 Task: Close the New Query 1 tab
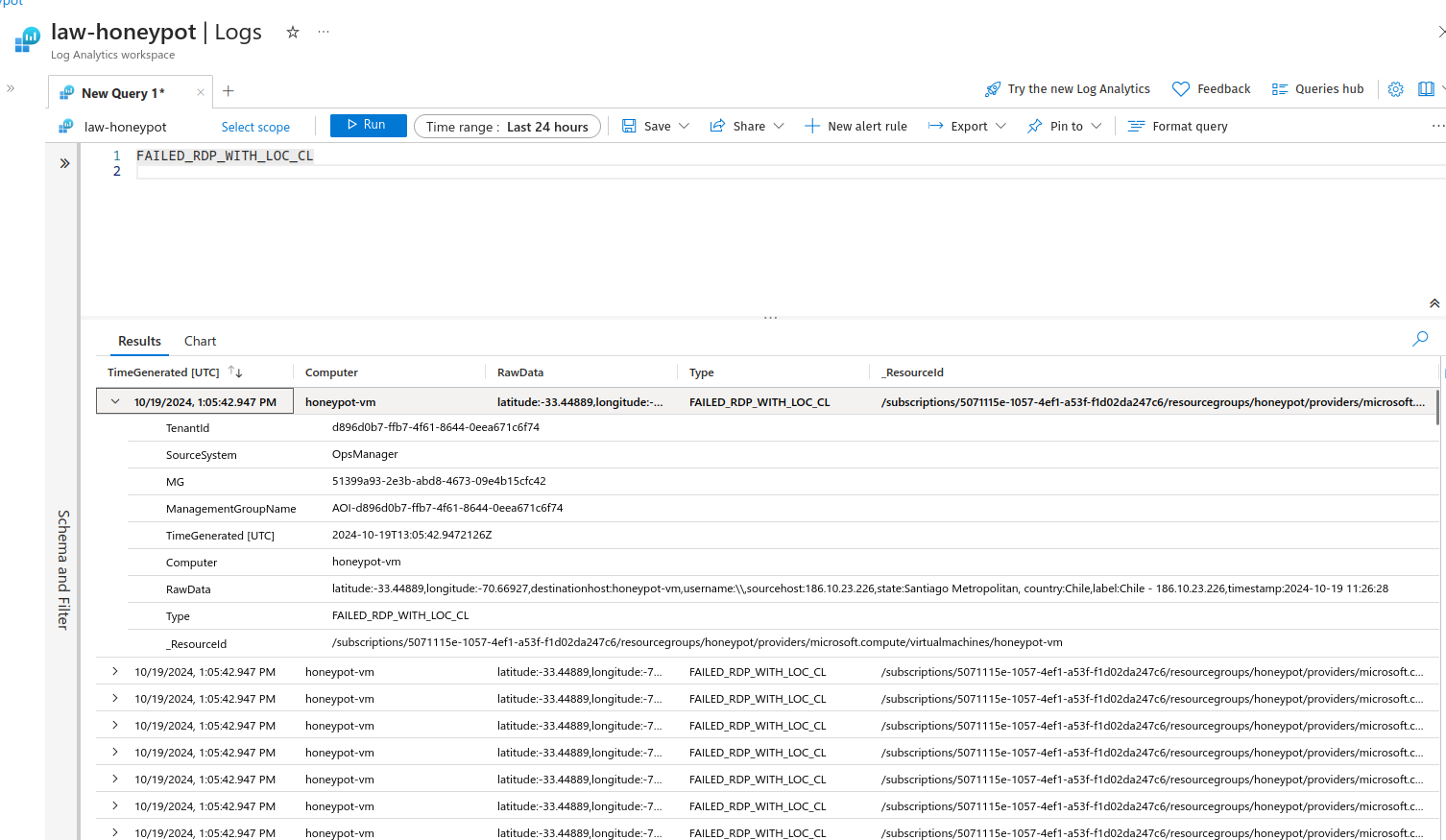pos(200,92)
